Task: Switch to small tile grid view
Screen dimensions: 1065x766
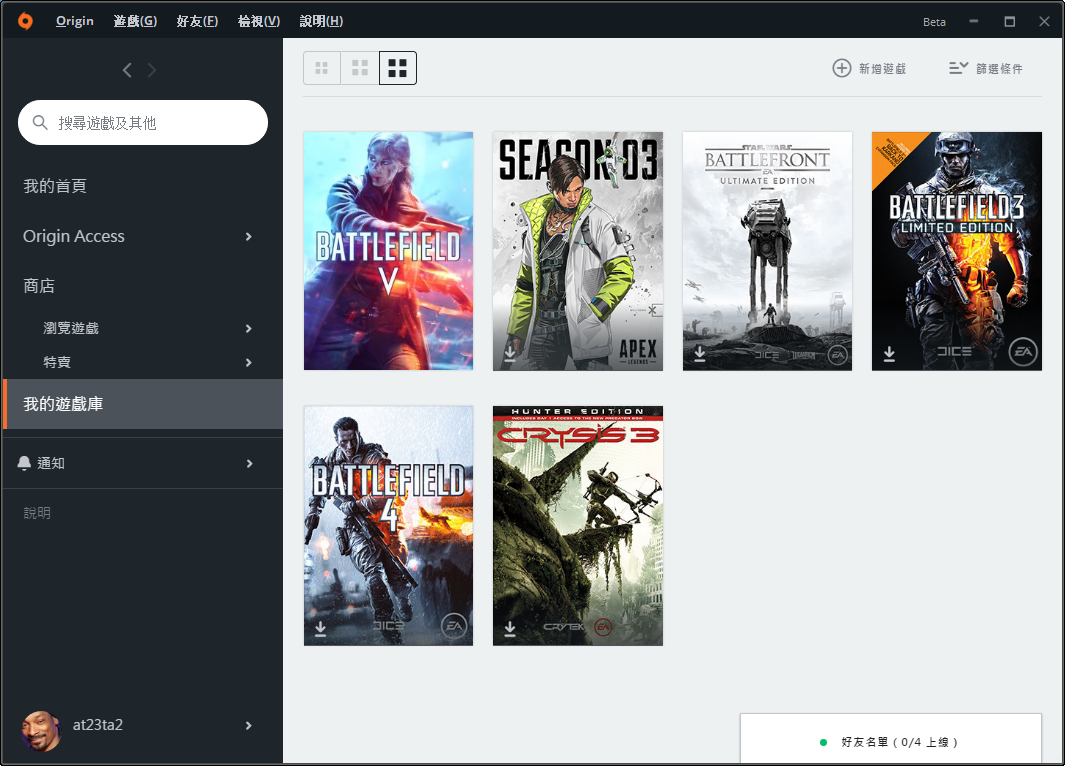Action: tap(321, 68)
